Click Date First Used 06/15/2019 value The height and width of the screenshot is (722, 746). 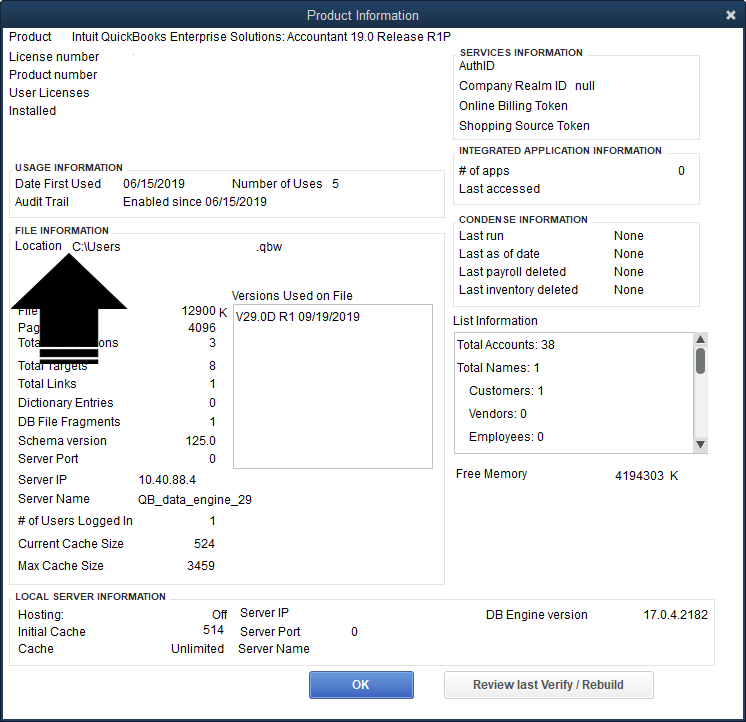(x=154, y=184)
